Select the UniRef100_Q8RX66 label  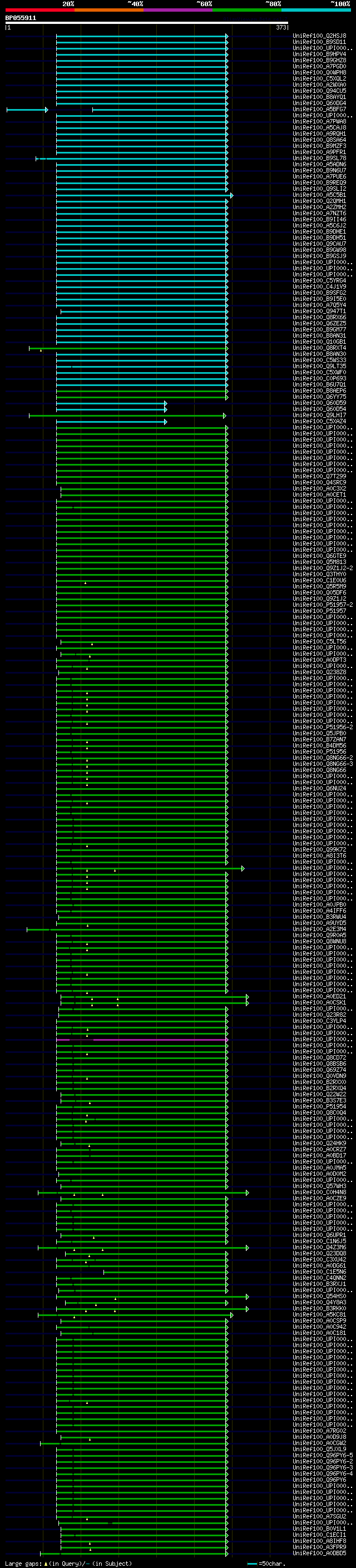coord(319,317)
